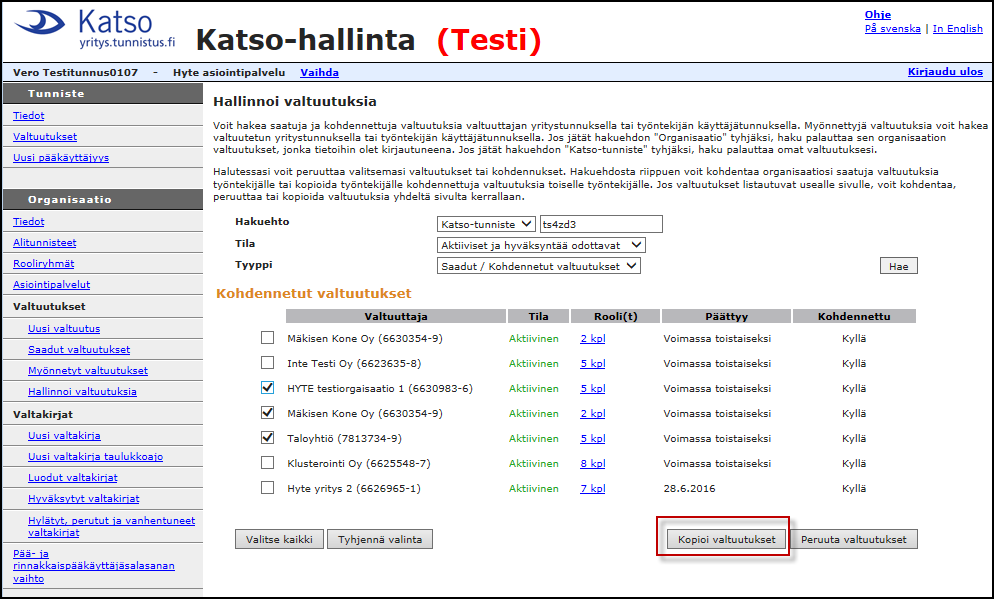Viewport: 994px width, 599px height.
Task: Click Peruuta valtuutukset button
Action: (853, 539)
